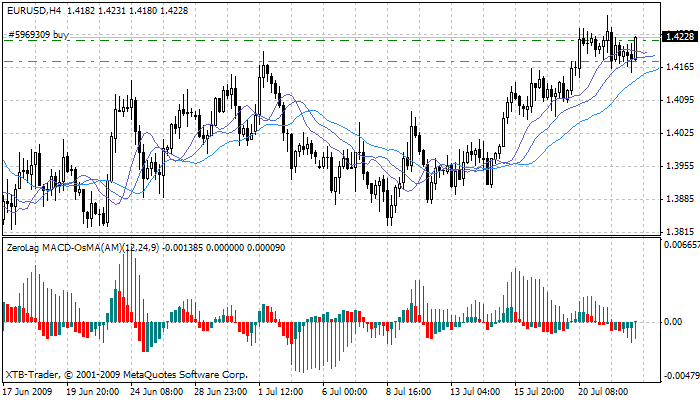Click the 1.4095 price axis label
The width and height of the screenshot is (700, 400).
tap(679, 100)
